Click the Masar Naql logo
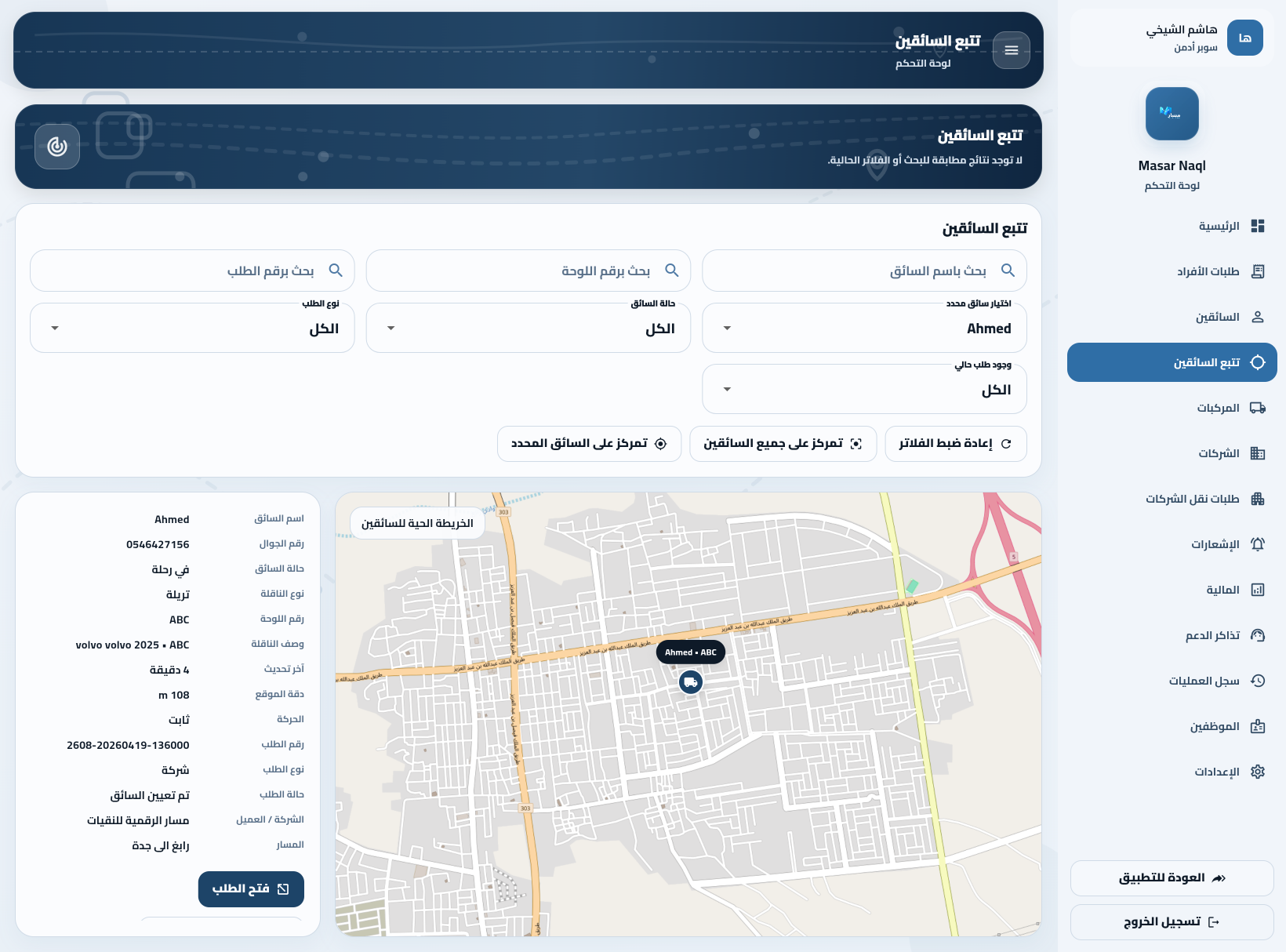Image resolution: width=1286 pixels, height=952 pixels. pyautogui.click(x=1172, y=114)
